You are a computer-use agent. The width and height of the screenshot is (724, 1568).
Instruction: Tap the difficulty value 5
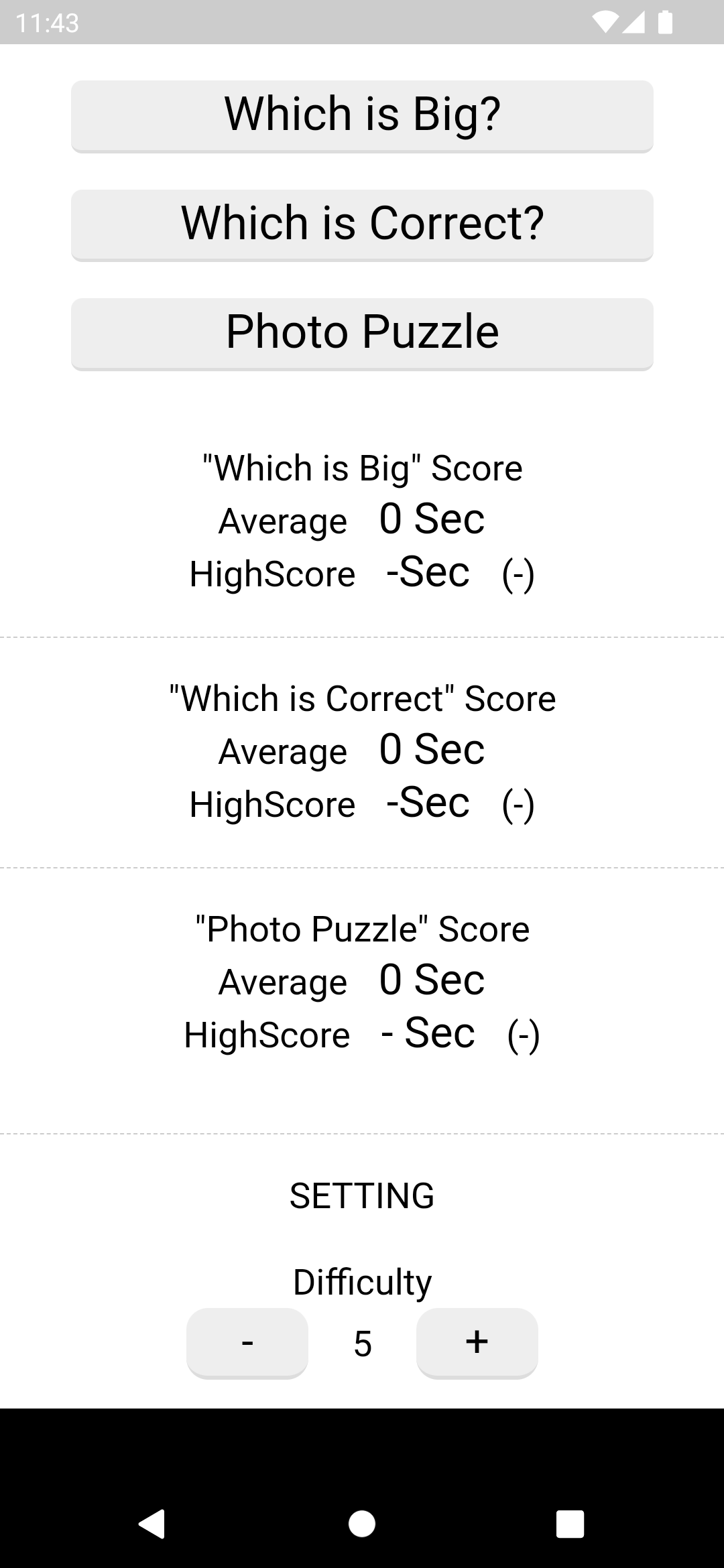coord(363,1344)
